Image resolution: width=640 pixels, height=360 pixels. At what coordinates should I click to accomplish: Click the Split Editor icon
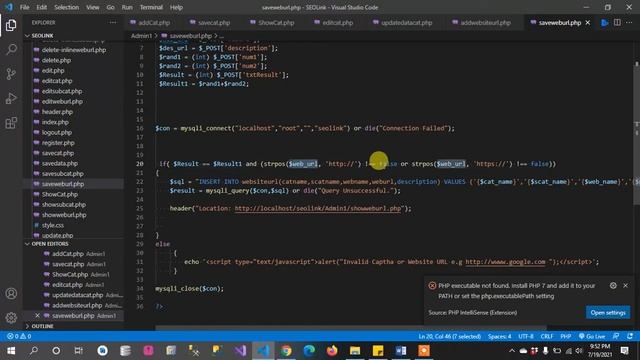pyautogui.click(x=617, y=23)
